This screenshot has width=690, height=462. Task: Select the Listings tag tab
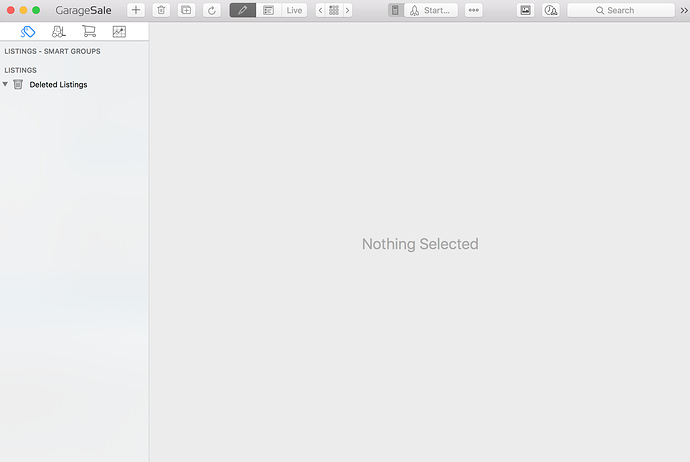click(28, 32)
